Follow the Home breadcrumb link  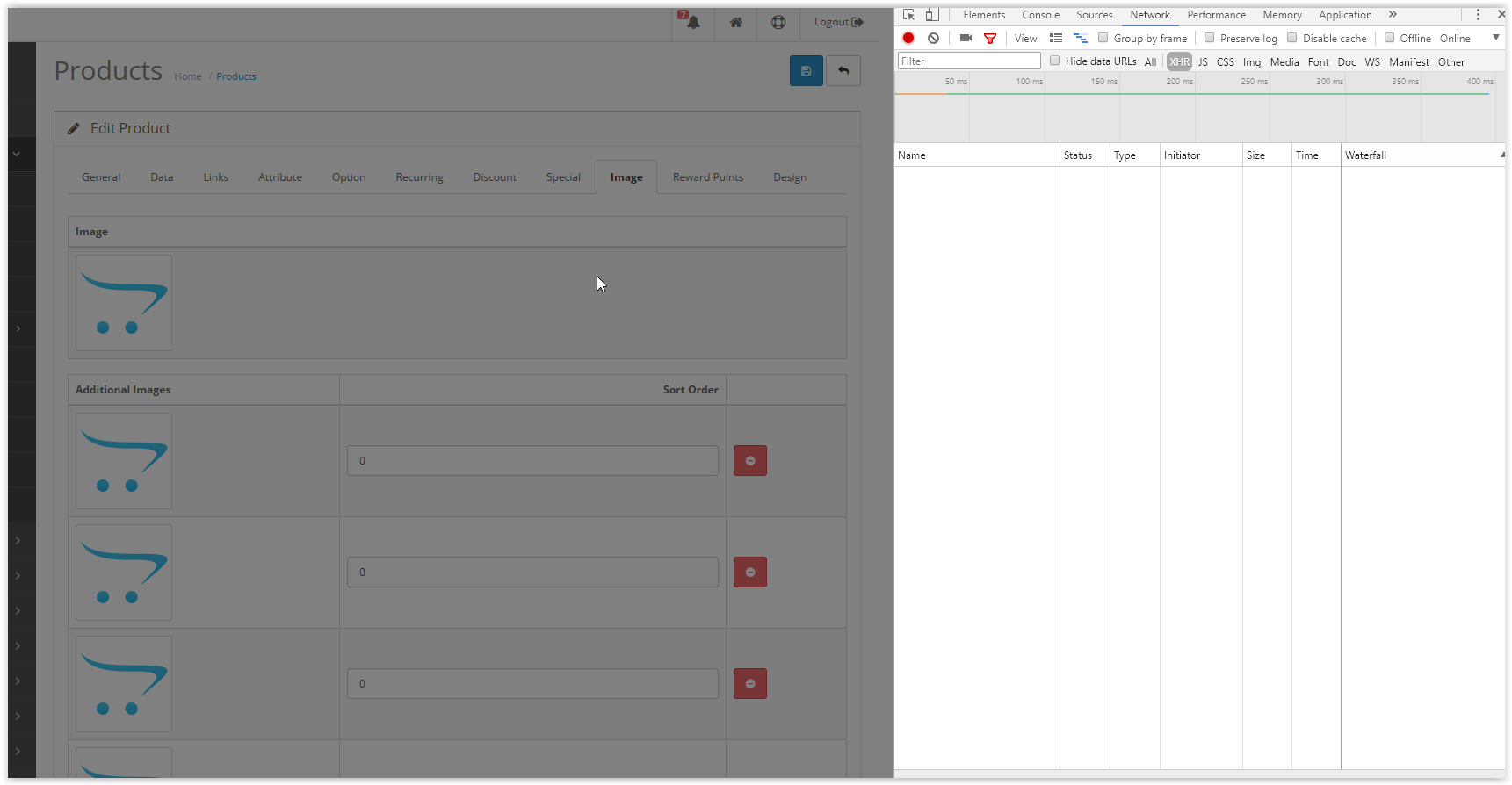pos(188,77)
